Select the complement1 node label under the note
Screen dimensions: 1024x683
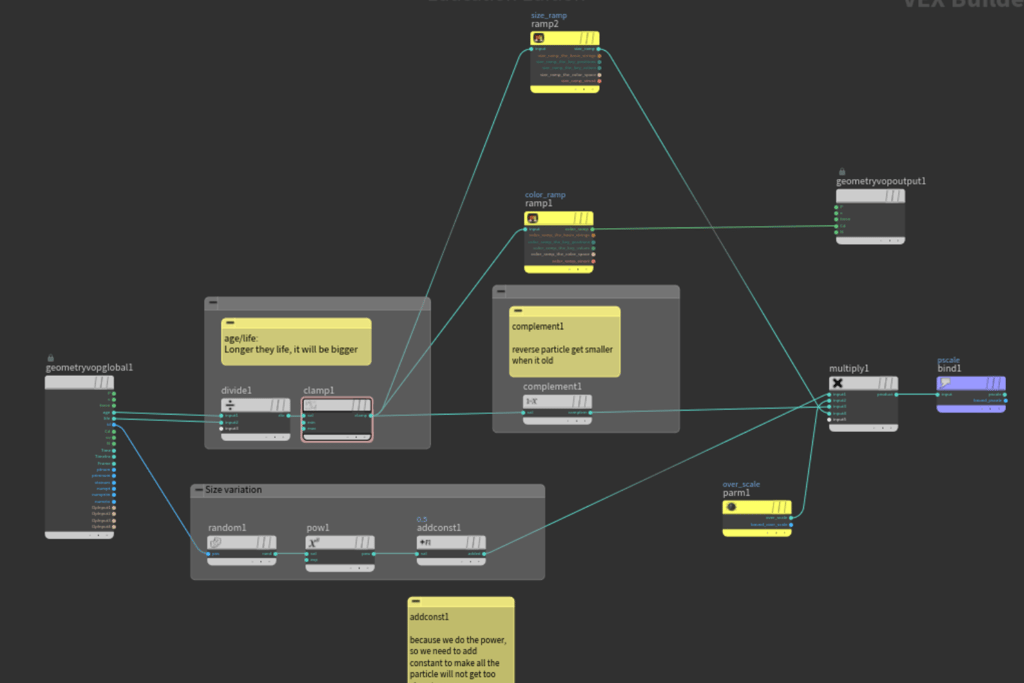[x=552, y=387]
